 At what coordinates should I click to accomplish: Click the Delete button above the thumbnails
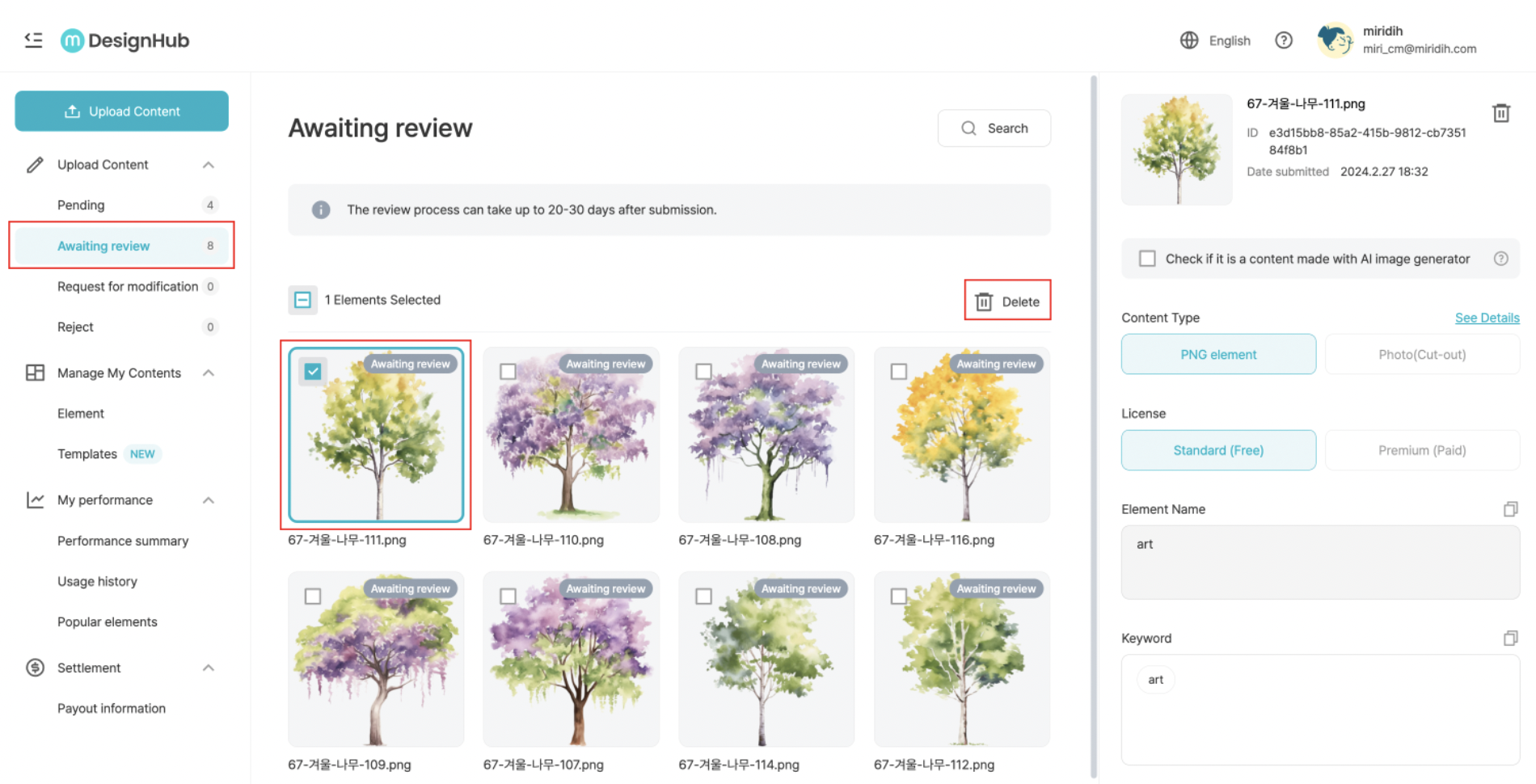pyautogui.click(x=1007, y=301)
